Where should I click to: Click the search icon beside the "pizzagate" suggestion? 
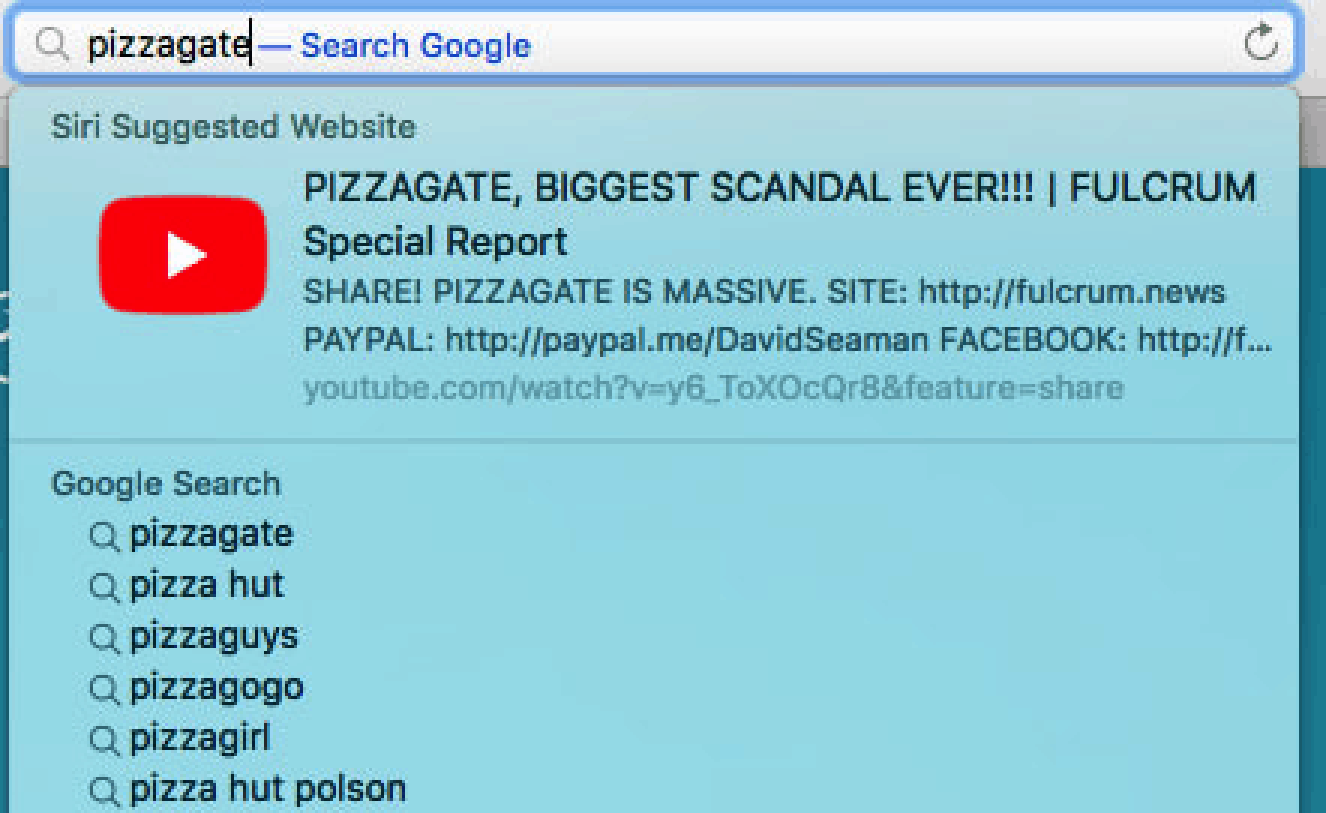pyautogui.click(x=104, y=536)
